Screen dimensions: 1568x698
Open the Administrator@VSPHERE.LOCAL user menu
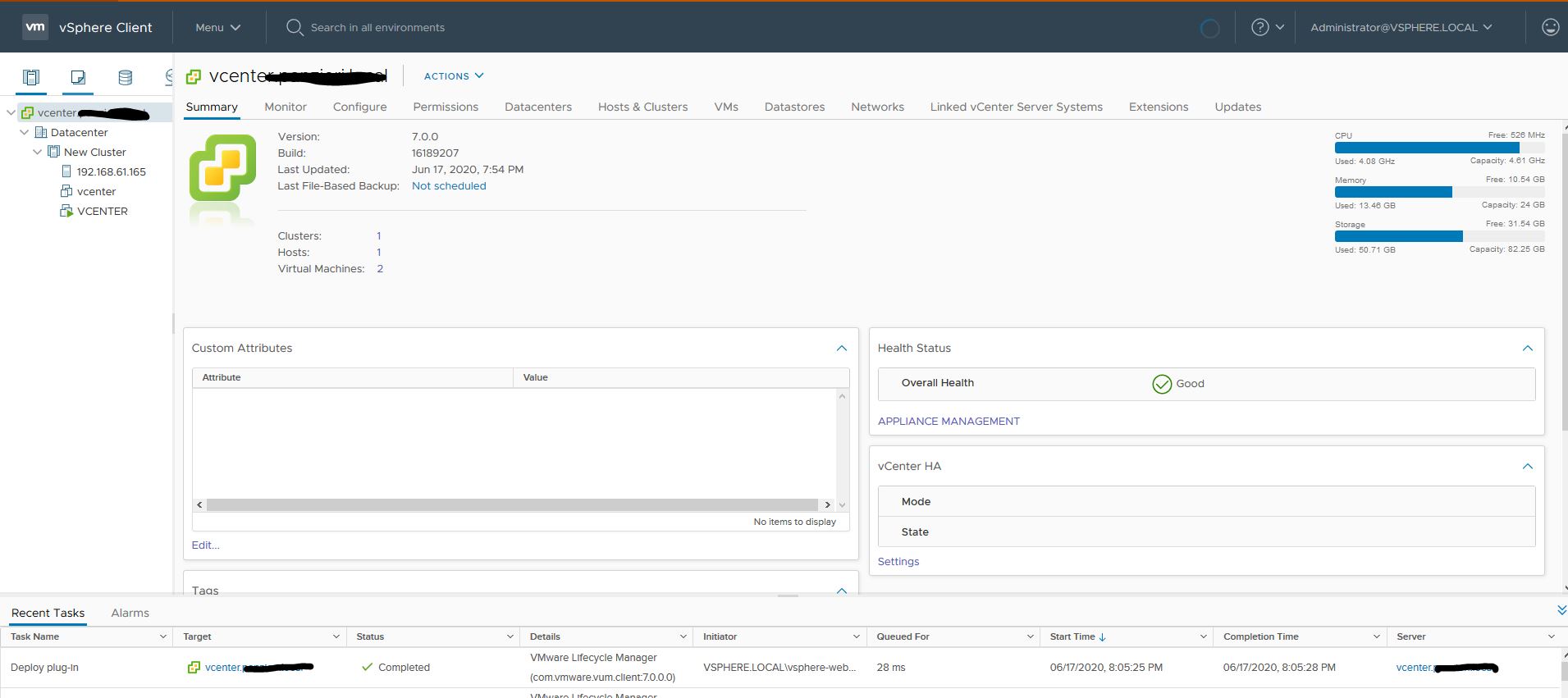pyautogui.click(x=1401, y=27)
